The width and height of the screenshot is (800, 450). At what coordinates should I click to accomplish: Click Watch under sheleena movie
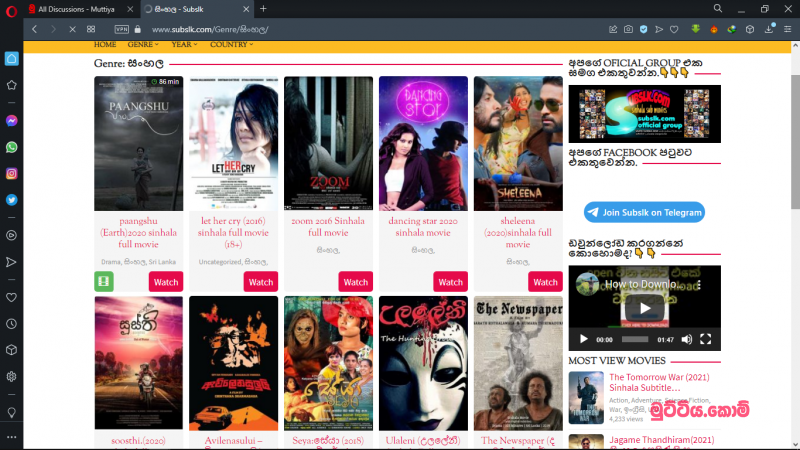545,282
